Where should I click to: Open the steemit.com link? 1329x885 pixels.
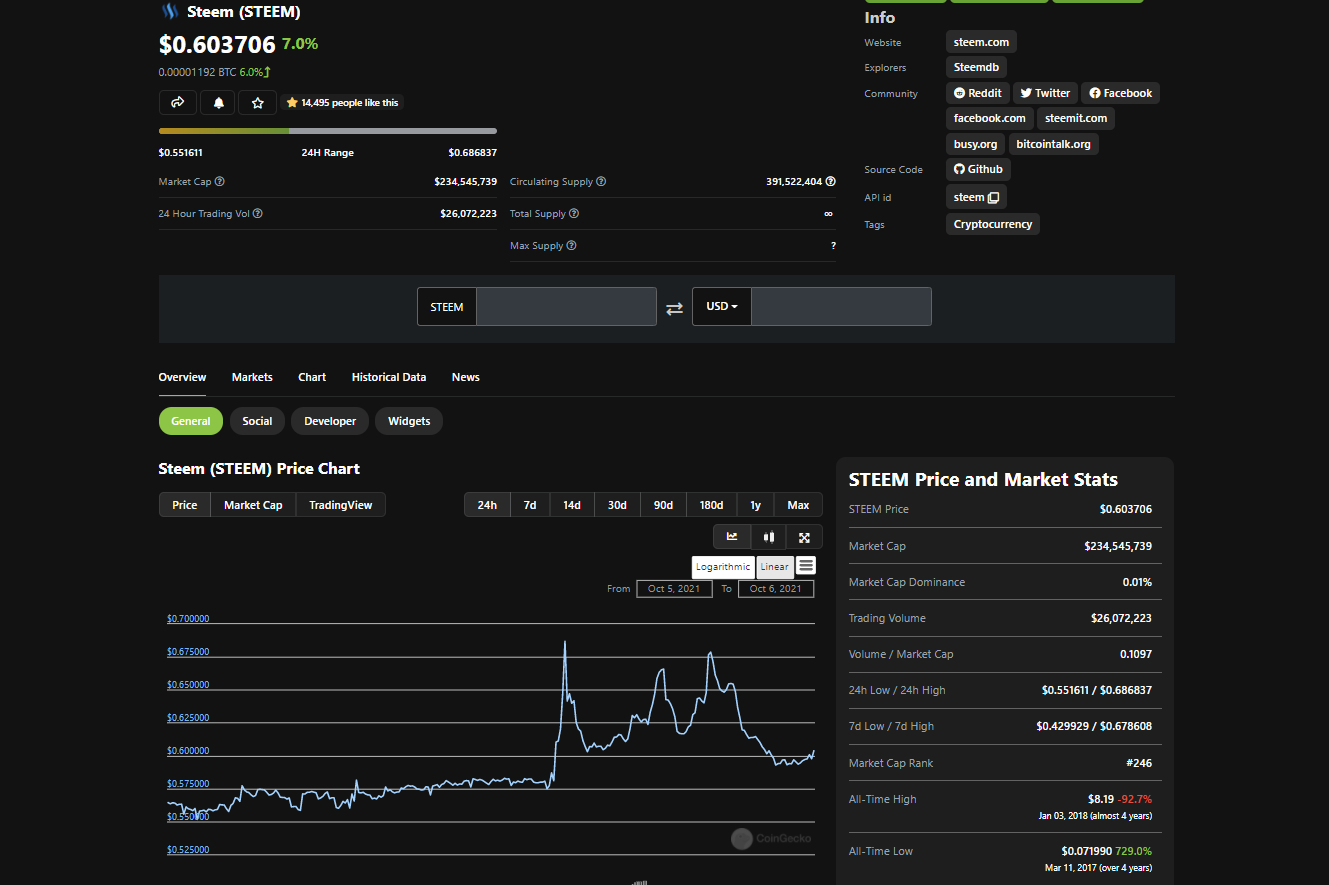click(1076, 118)
